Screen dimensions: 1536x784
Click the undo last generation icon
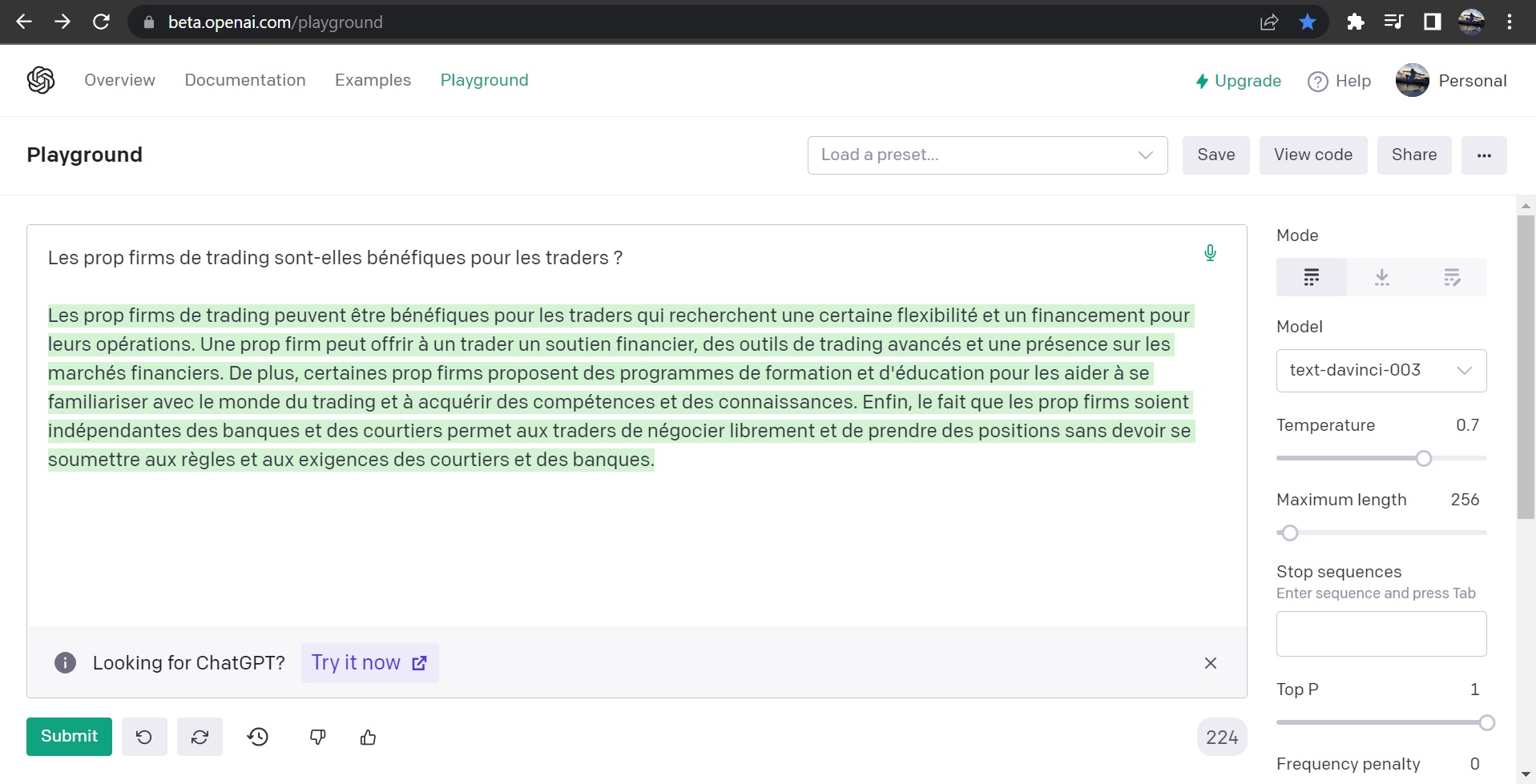click(x=144, y=737)
